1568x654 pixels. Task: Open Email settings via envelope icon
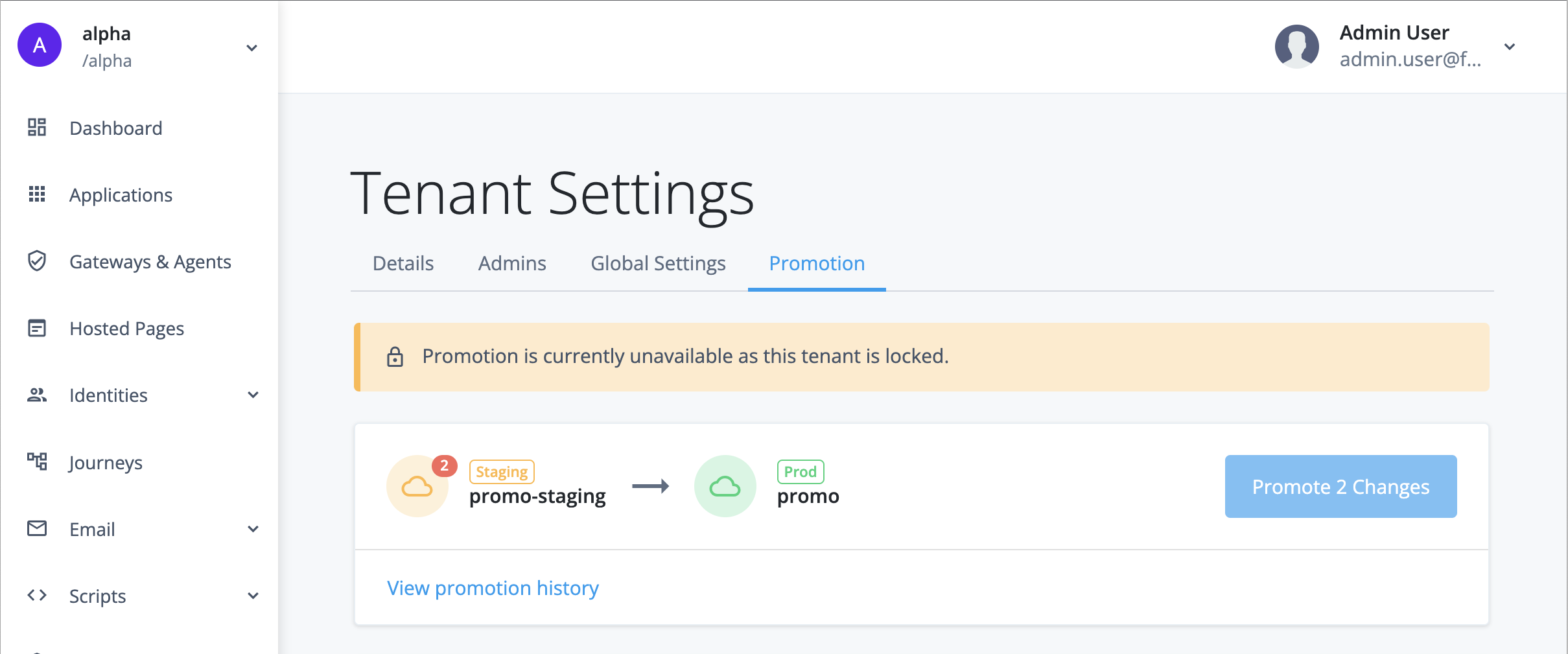tap(37, 529)
